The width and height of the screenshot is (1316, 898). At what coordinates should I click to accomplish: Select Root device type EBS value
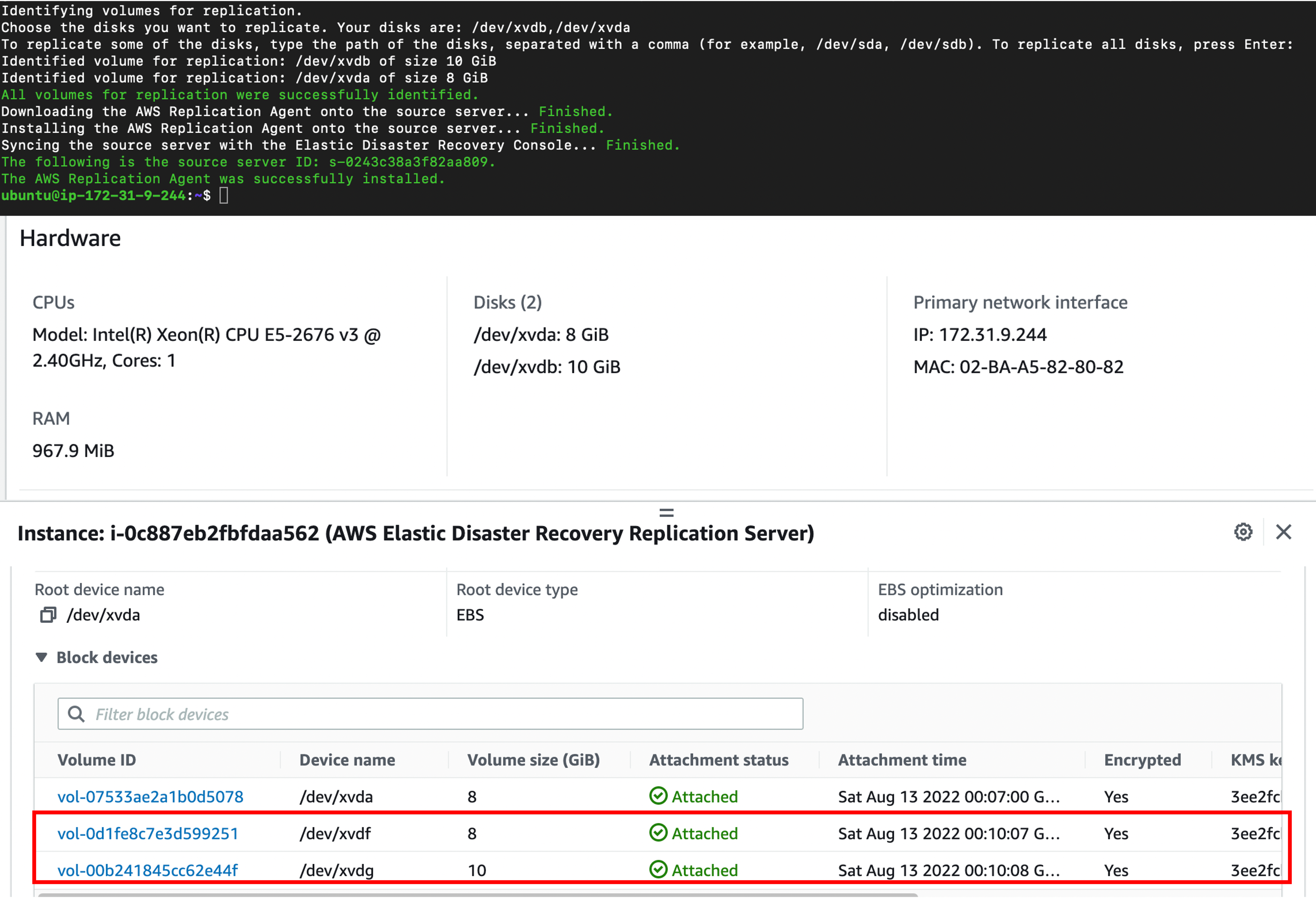coord(470,615)
